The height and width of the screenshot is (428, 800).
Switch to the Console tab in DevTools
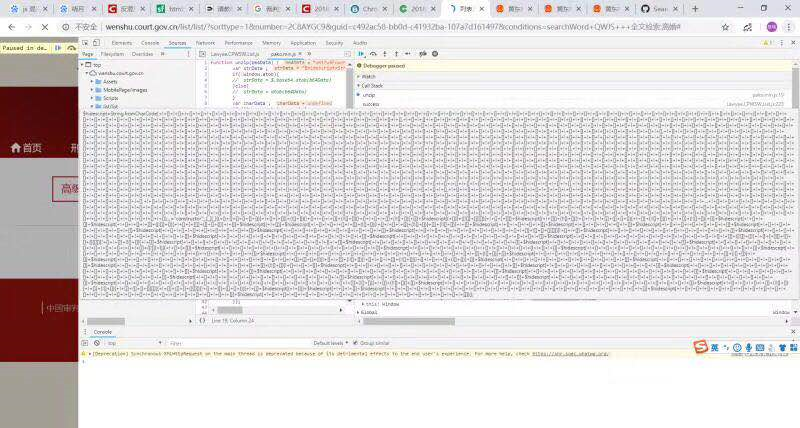click(x=150, y=43)
